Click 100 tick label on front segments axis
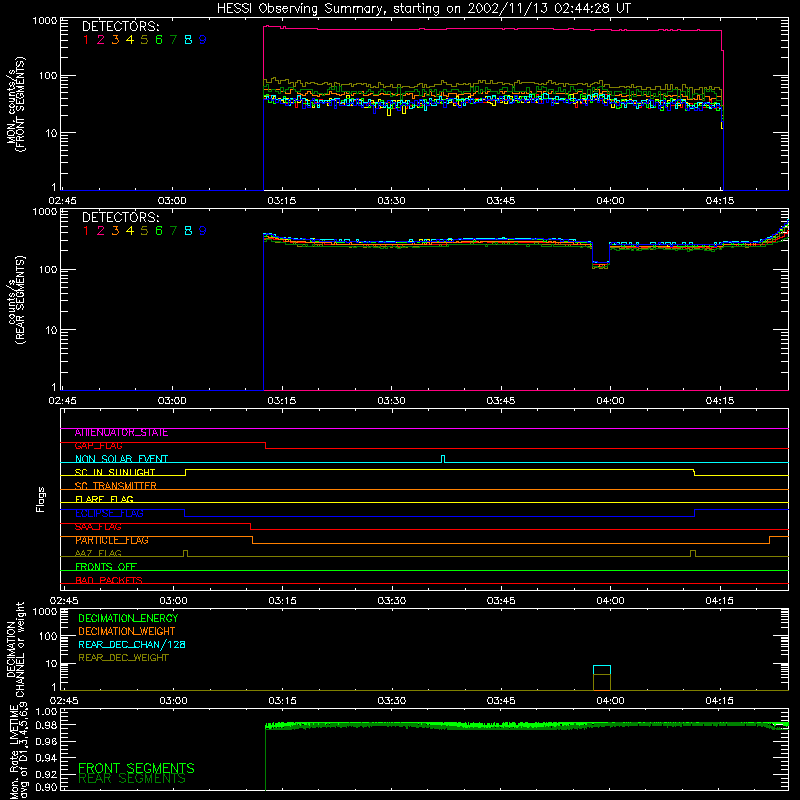This screenshot has height=800, width=800. (x=48, y=76)
